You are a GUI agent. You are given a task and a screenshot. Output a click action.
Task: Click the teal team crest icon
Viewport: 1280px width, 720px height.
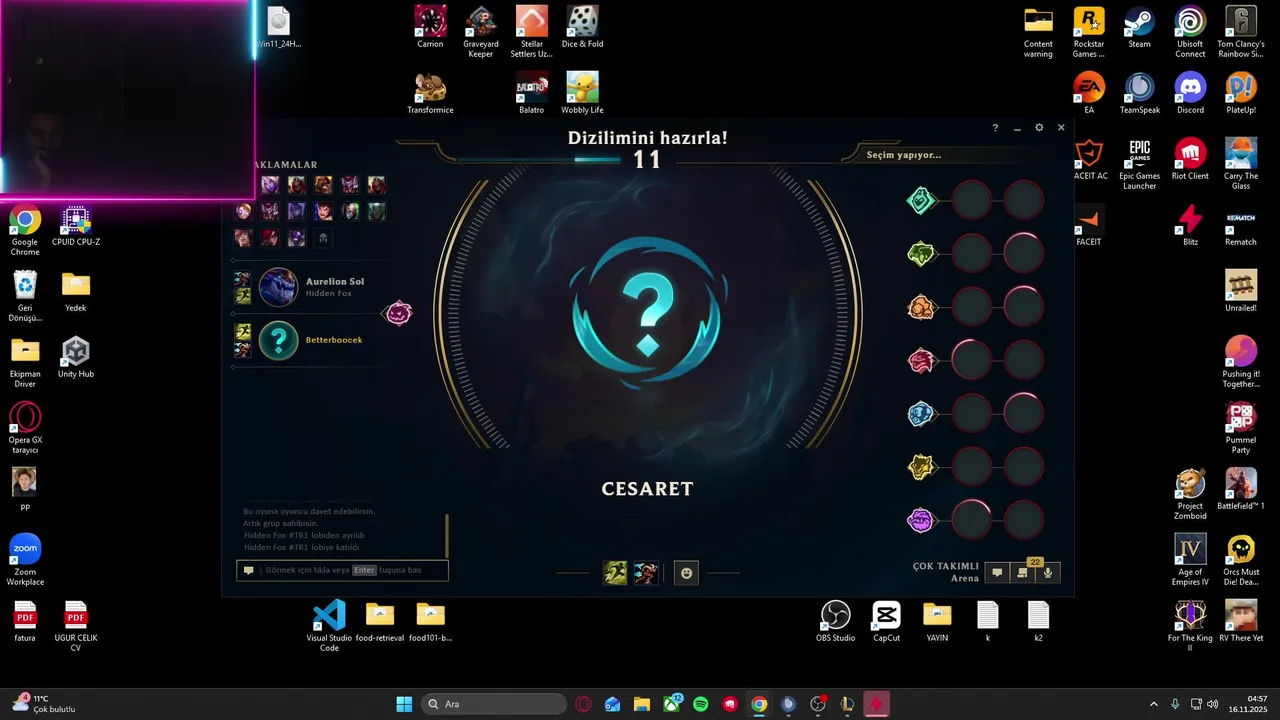click(x=921, y=201)
